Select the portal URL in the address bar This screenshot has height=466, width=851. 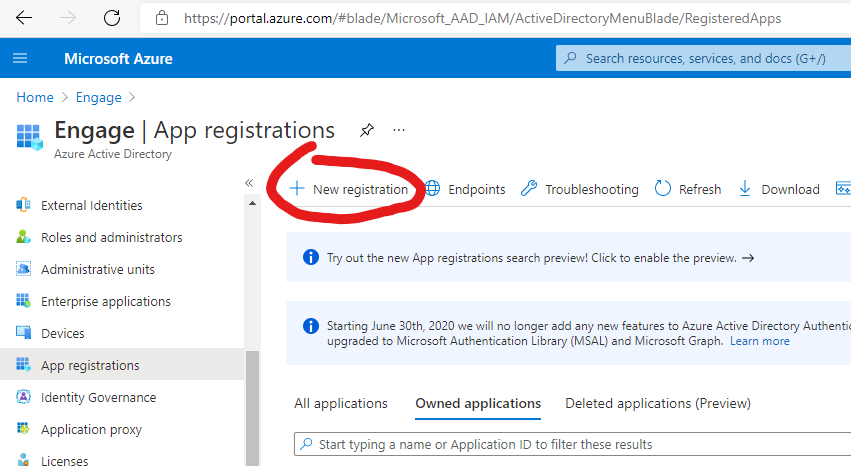[x=482, y=18]
